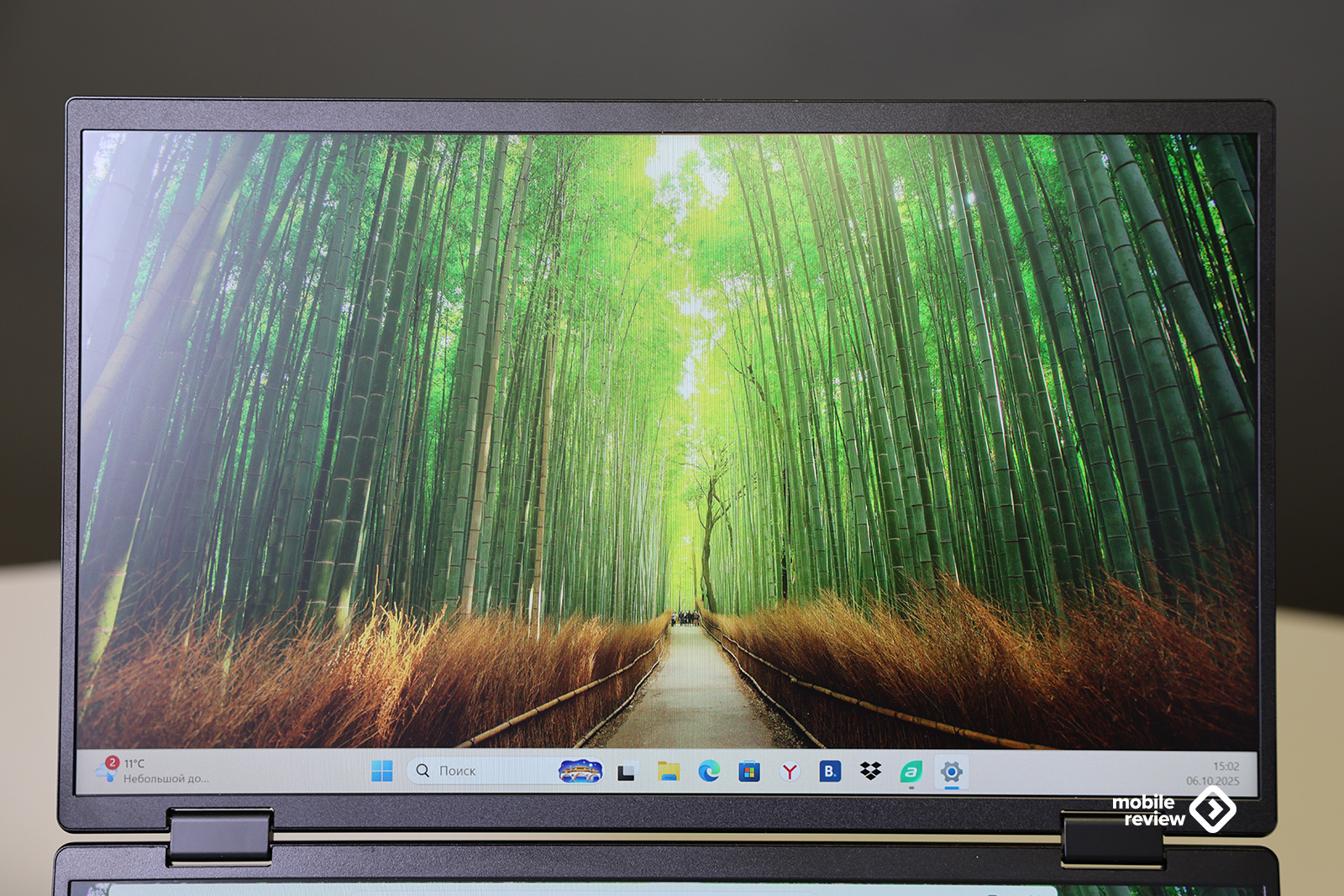The image size is (1344, 896).
Task: Launch File Explorer from the taskbar
Action: point(669,772)
